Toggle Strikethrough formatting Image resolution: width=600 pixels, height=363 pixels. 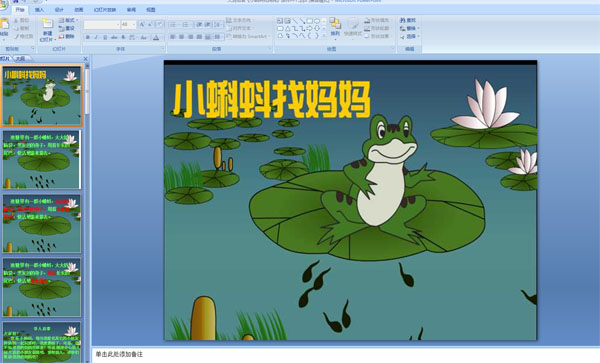pos(114,37)
